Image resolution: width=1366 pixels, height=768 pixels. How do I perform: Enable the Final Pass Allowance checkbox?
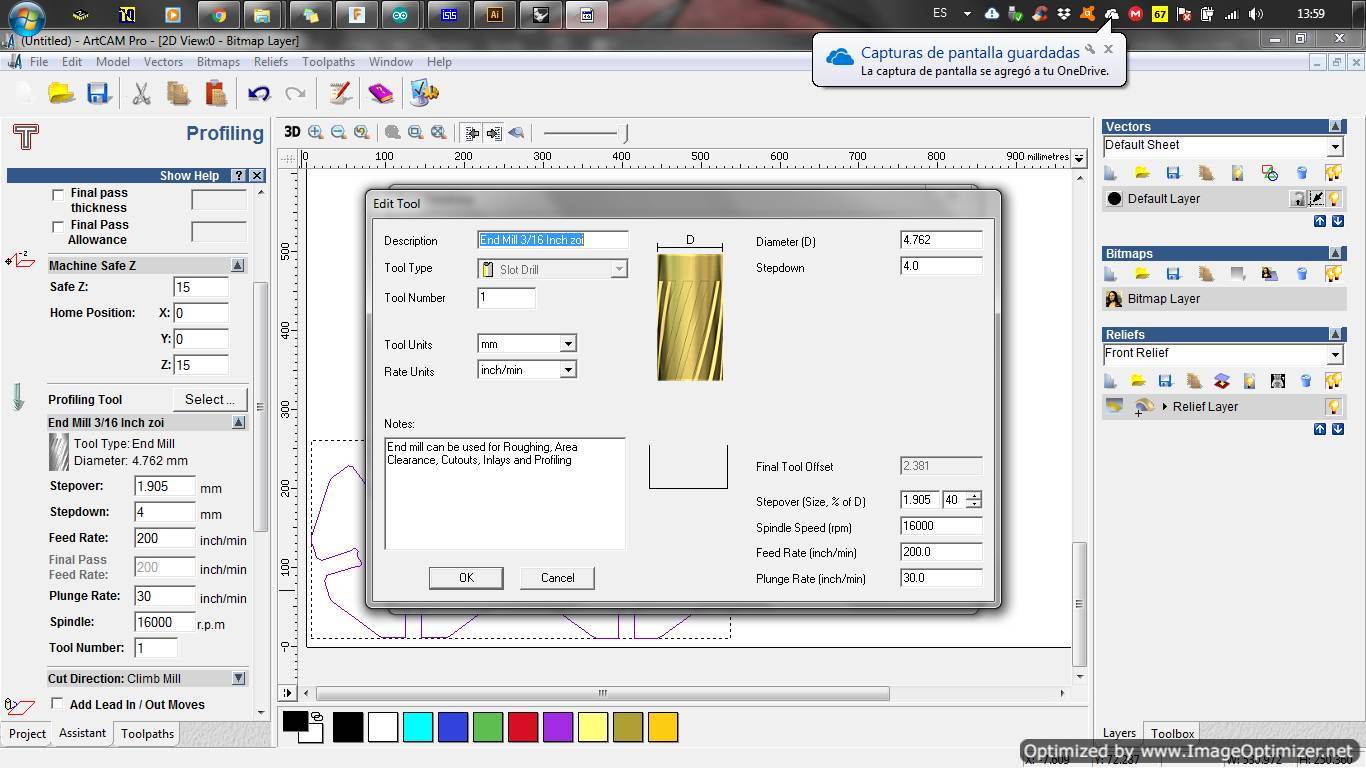(58, 226)
